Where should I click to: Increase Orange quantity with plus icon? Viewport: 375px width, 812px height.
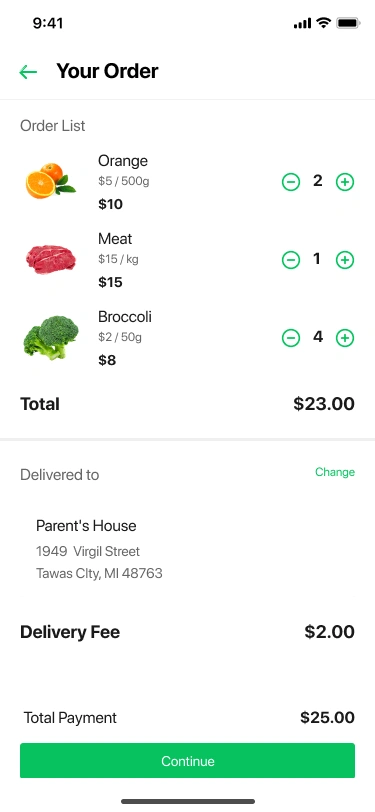pos(345,182)
